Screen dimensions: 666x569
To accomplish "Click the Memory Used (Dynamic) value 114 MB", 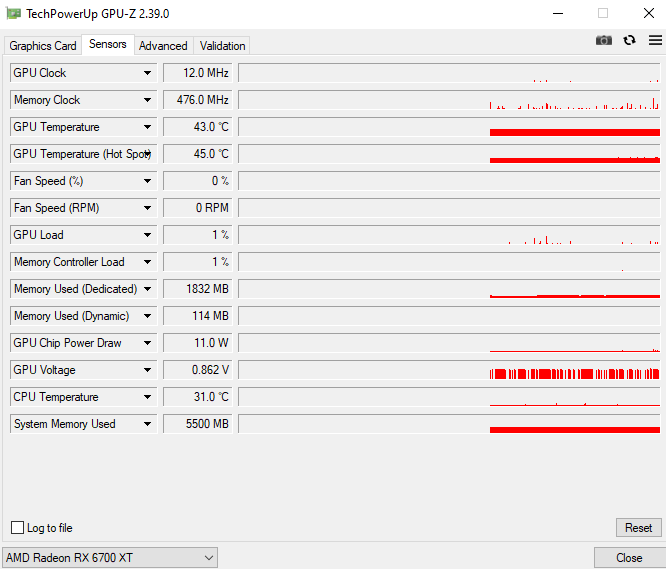I will [x=198, y=316].
